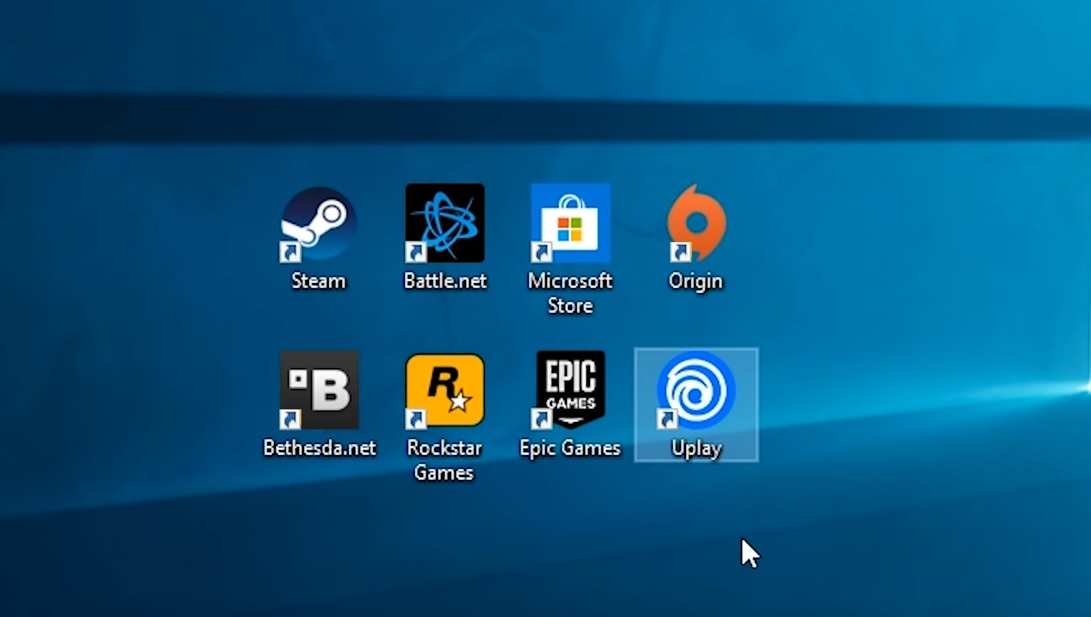Click the "Epic Games" label text
This screenshot has height=617, width=1091.
[x=570, y=449]
